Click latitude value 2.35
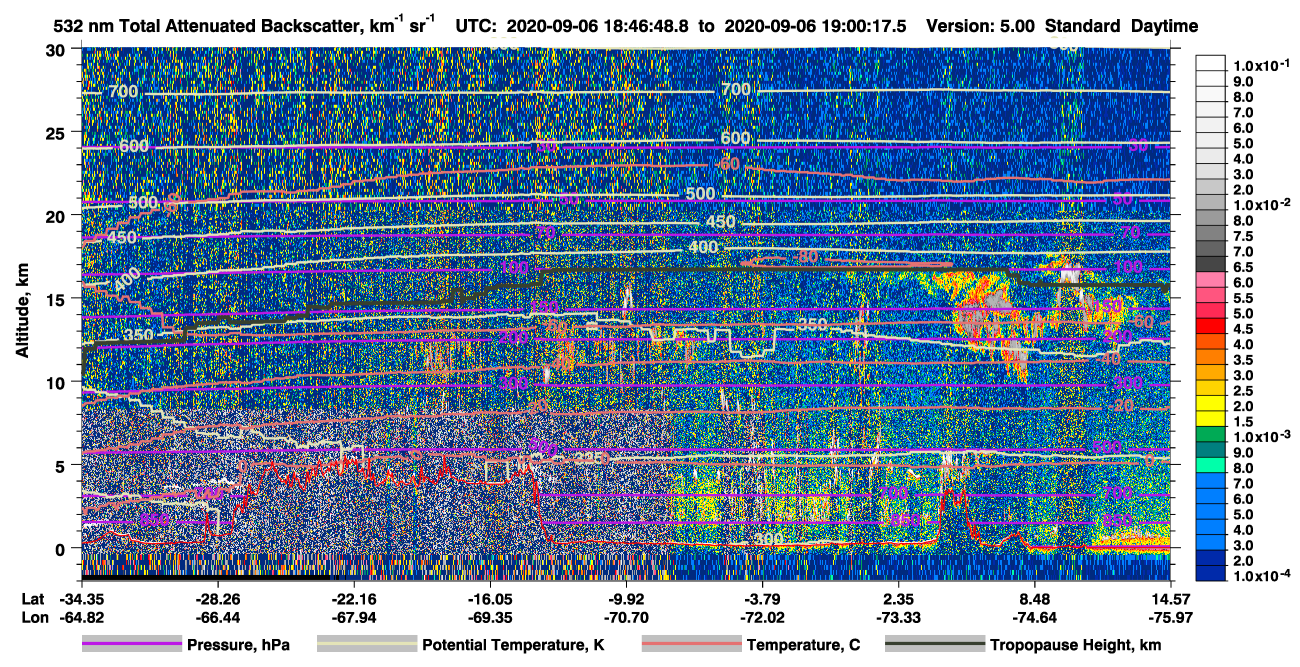 click(x=898, y=599)
